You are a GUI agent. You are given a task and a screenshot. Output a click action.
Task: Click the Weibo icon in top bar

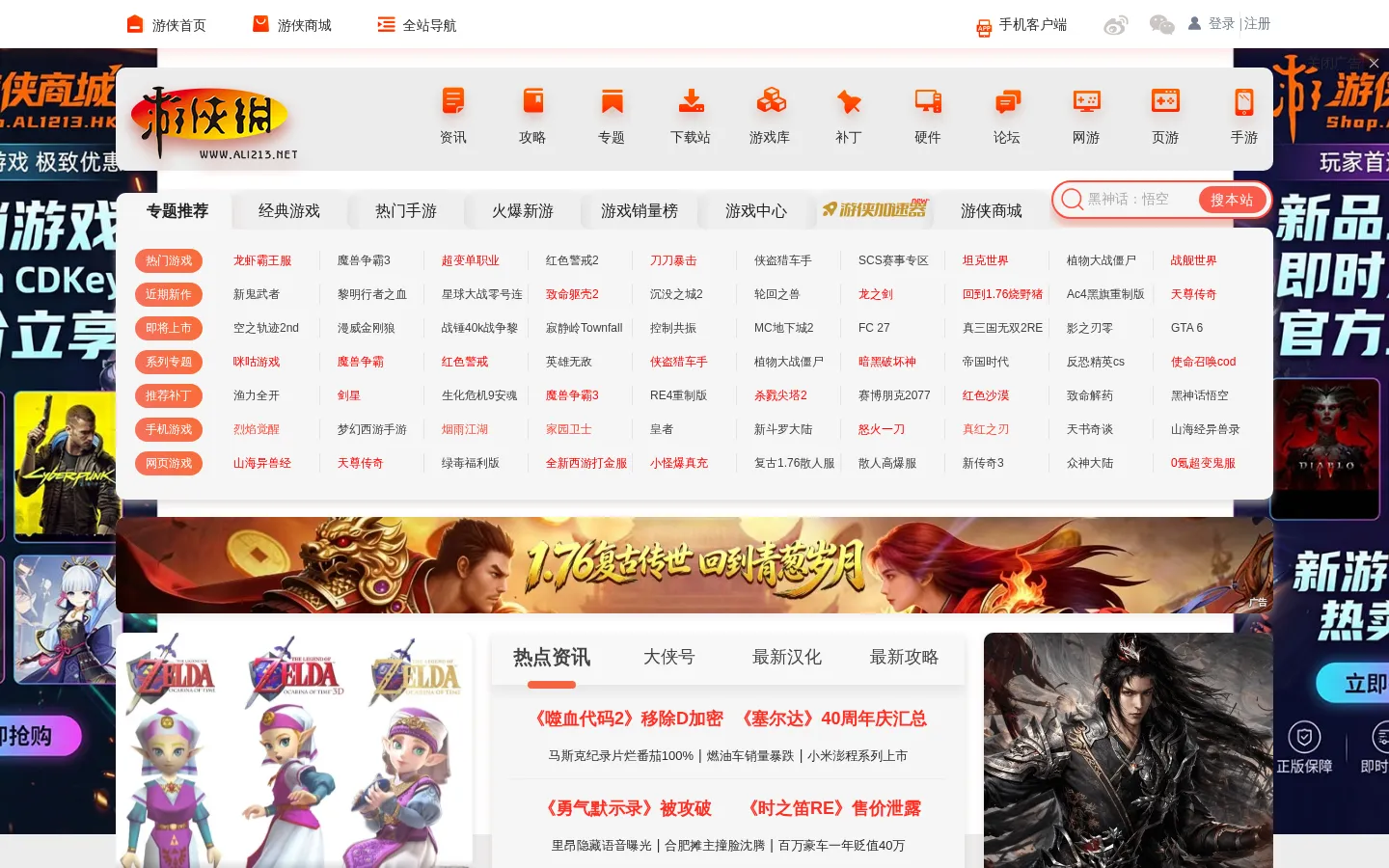pyautogui.click(x=1116, y=25)
